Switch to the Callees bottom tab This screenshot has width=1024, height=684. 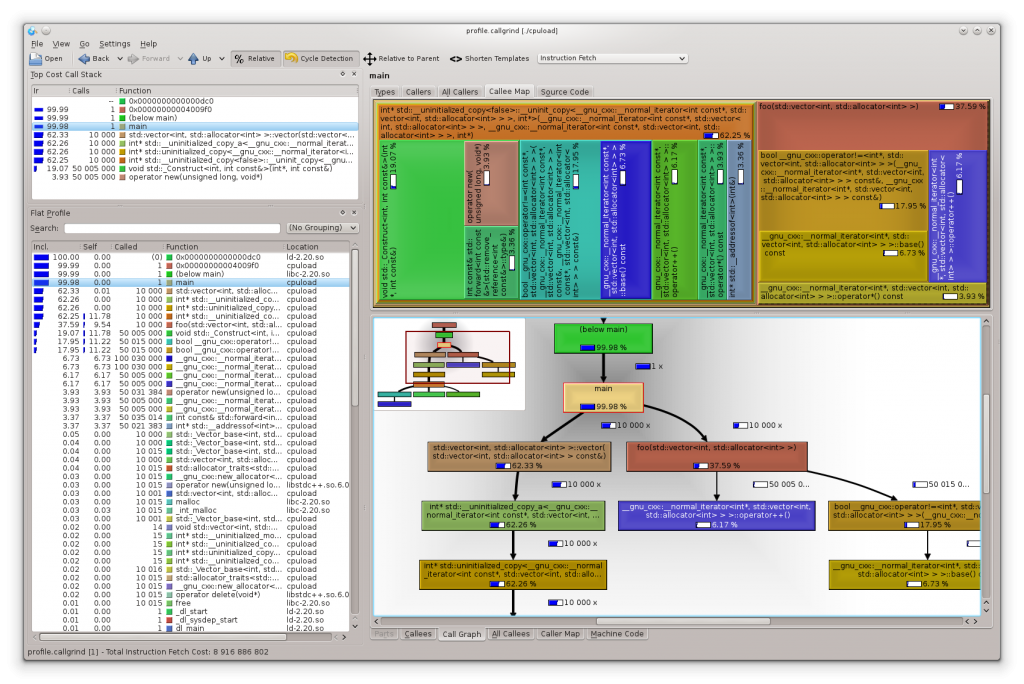pos(418,634)
